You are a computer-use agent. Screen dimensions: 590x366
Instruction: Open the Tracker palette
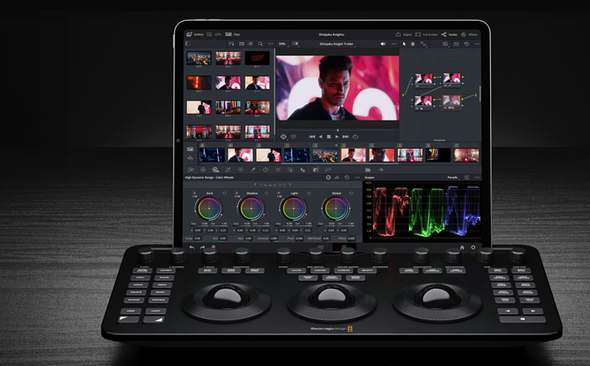[x=278, y=170]
